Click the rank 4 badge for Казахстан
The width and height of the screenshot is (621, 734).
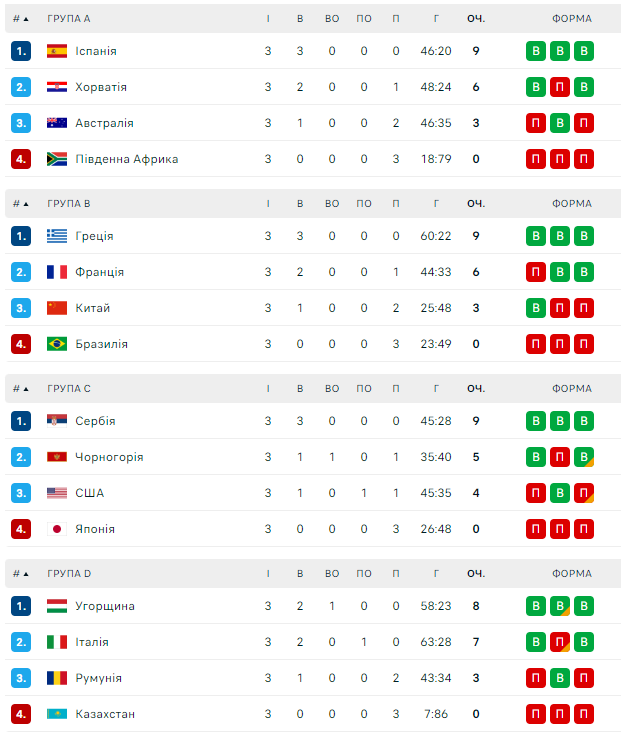pyautogui.click(x=21, y=714)
